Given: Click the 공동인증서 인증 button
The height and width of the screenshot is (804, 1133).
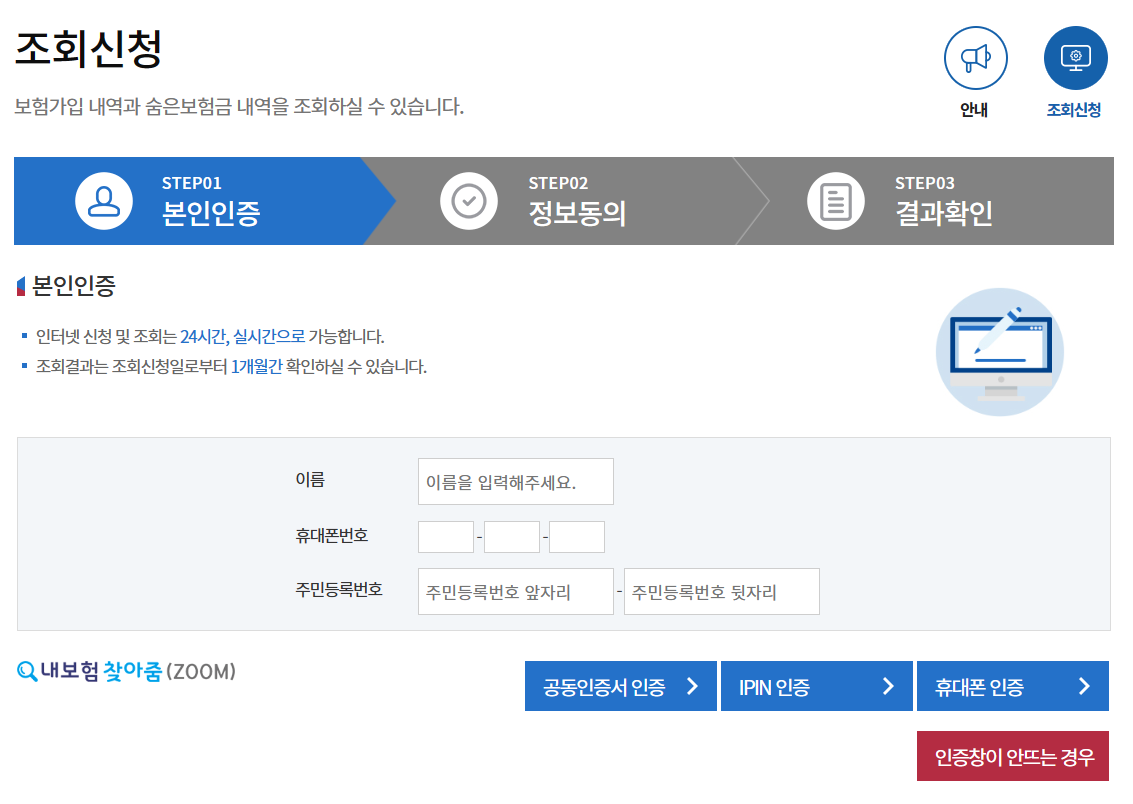Looking at the screenshot, I should 621,686.
